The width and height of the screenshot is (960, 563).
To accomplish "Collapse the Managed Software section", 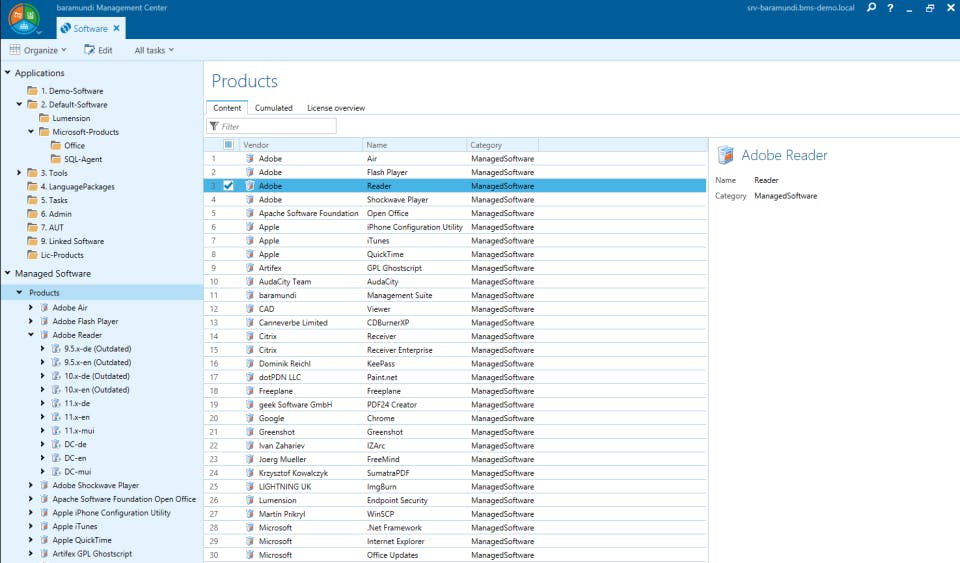I will [8, 273].
